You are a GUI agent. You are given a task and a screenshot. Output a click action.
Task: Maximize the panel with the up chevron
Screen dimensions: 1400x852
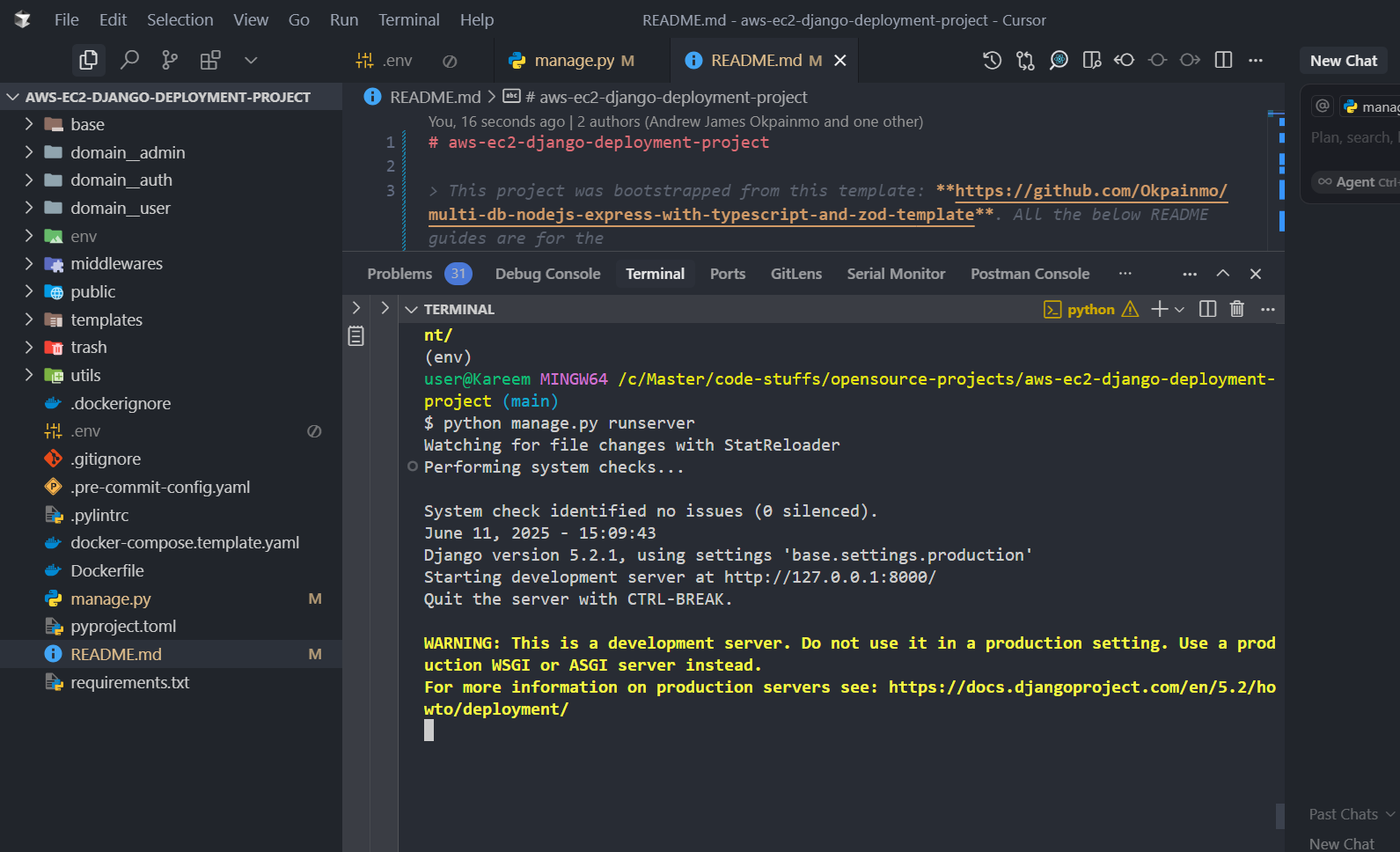tap(1222, 274)
